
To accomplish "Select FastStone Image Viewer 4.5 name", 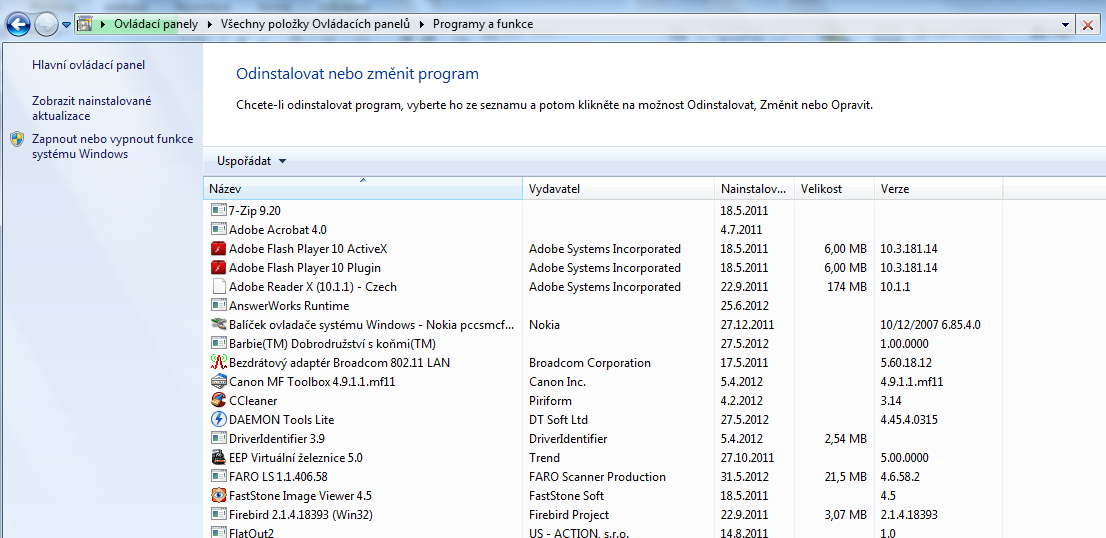I will pos(300,496).
